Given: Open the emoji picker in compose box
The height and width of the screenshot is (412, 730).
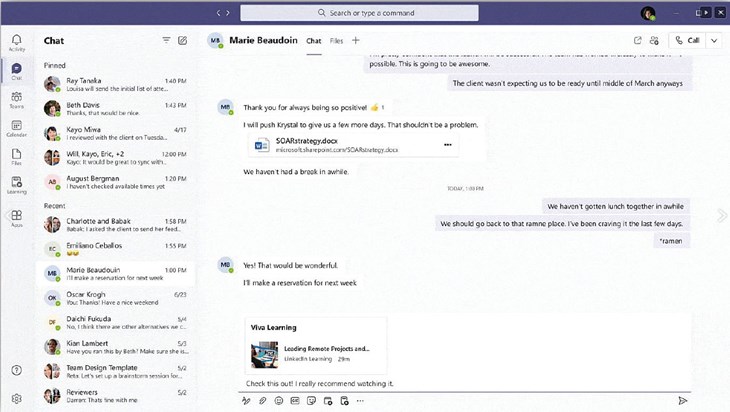Looking at the screenshot, I should tap(279, 400).
